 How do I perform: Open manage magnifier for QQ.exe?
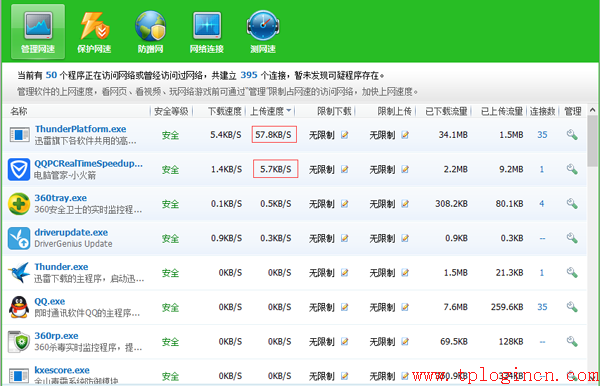(x=572, y=307)
